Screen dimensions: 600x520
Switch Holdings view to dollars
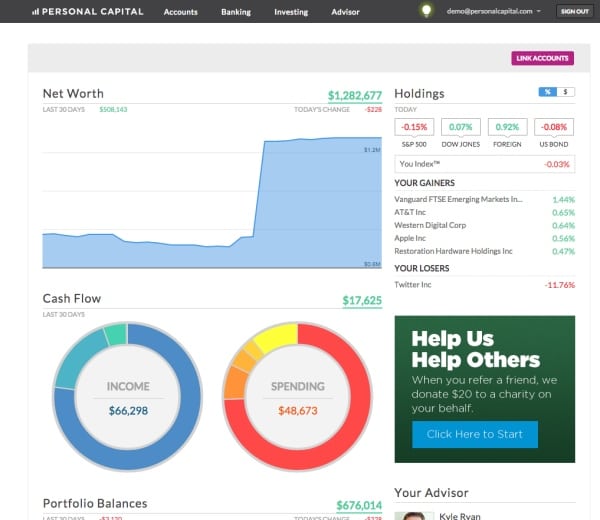566,92
